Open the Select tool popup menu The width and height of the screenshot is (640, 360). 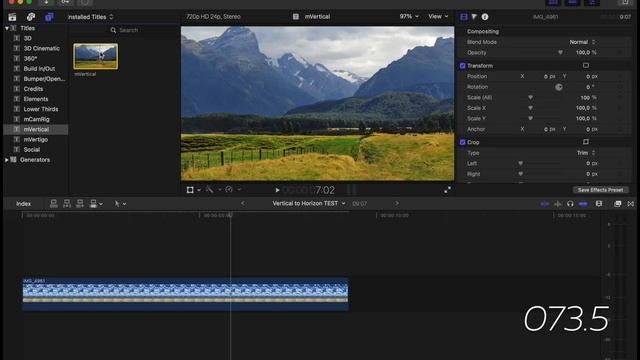click(120, 203)
